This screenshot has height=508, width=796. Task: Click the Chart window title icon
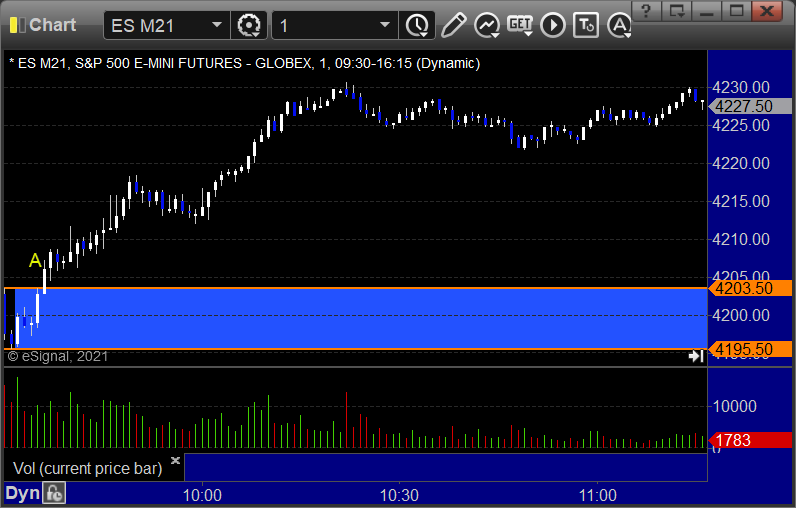[18, 25]
